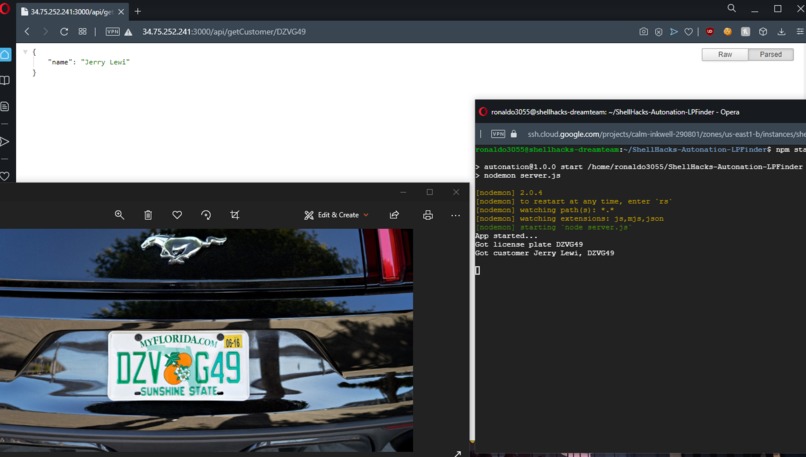Open the Photos more options ellipsis
Image resolution: width=806 pixels, height=457 pixels.
(x=455, y=215)
